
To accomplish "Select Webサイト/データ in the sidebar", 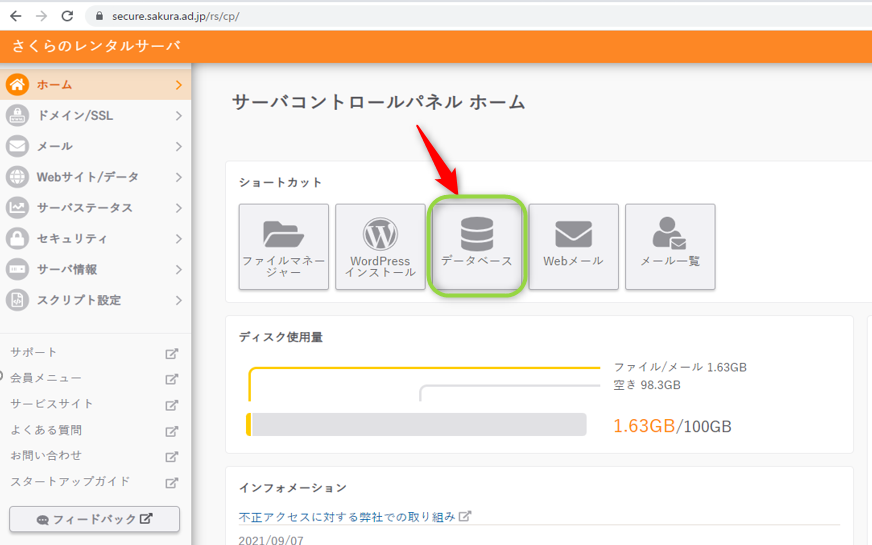I will coord(95,177).
